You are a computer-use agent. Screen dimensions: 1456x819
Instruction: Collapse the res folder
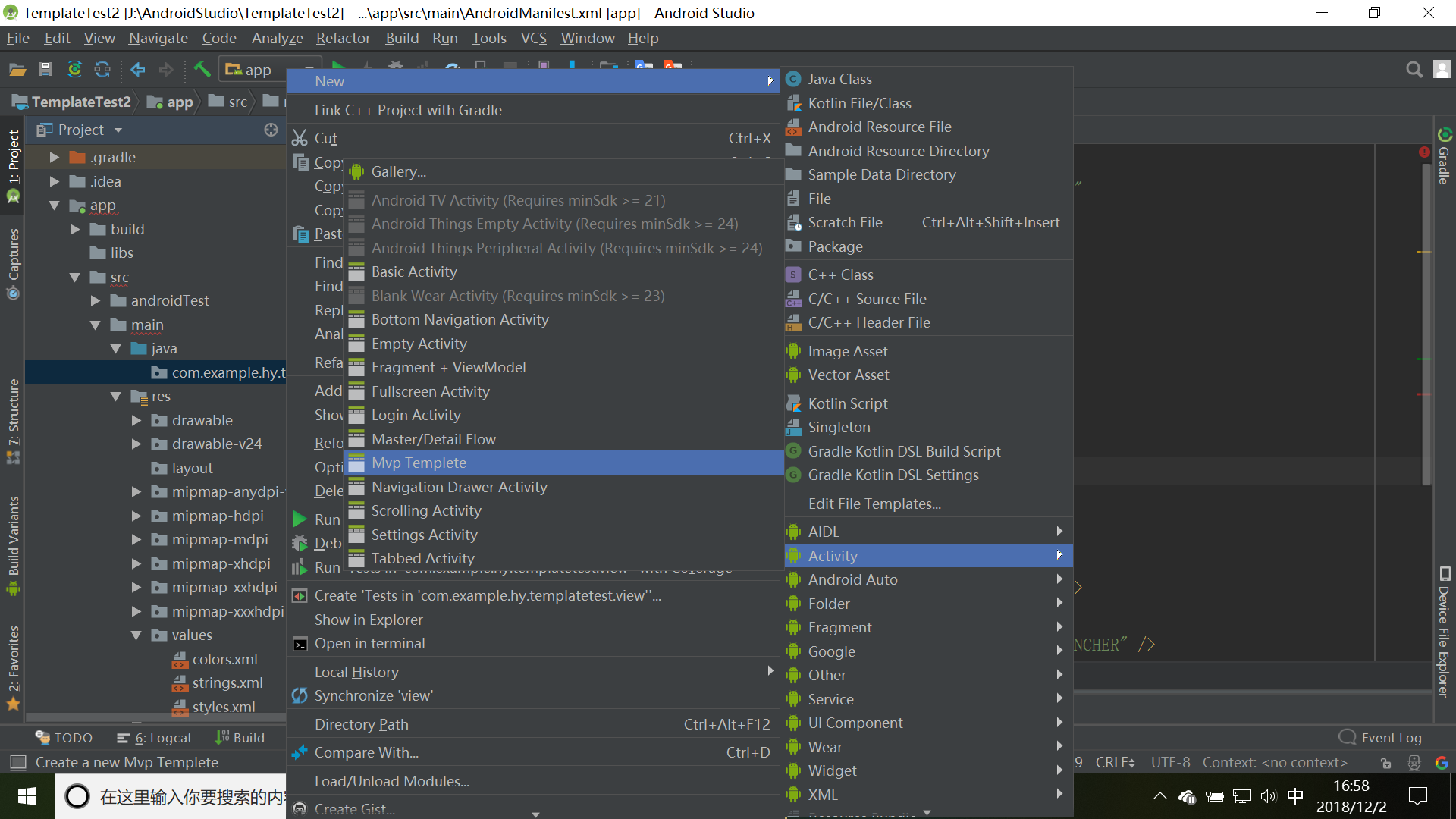(x=115, y=396)
